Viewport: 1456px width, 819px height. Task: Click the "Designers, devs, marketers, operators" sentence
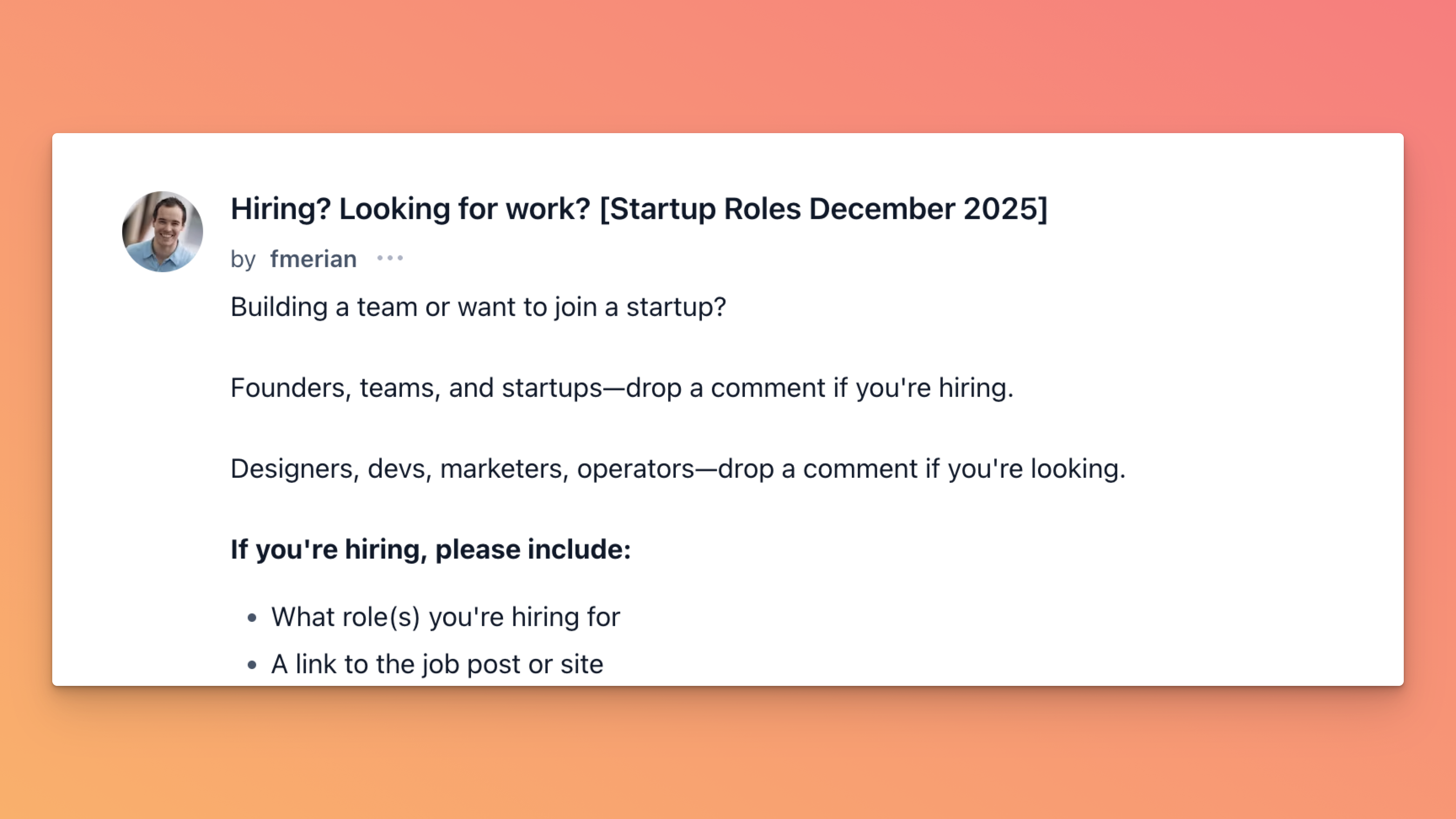tap(678, 468)
